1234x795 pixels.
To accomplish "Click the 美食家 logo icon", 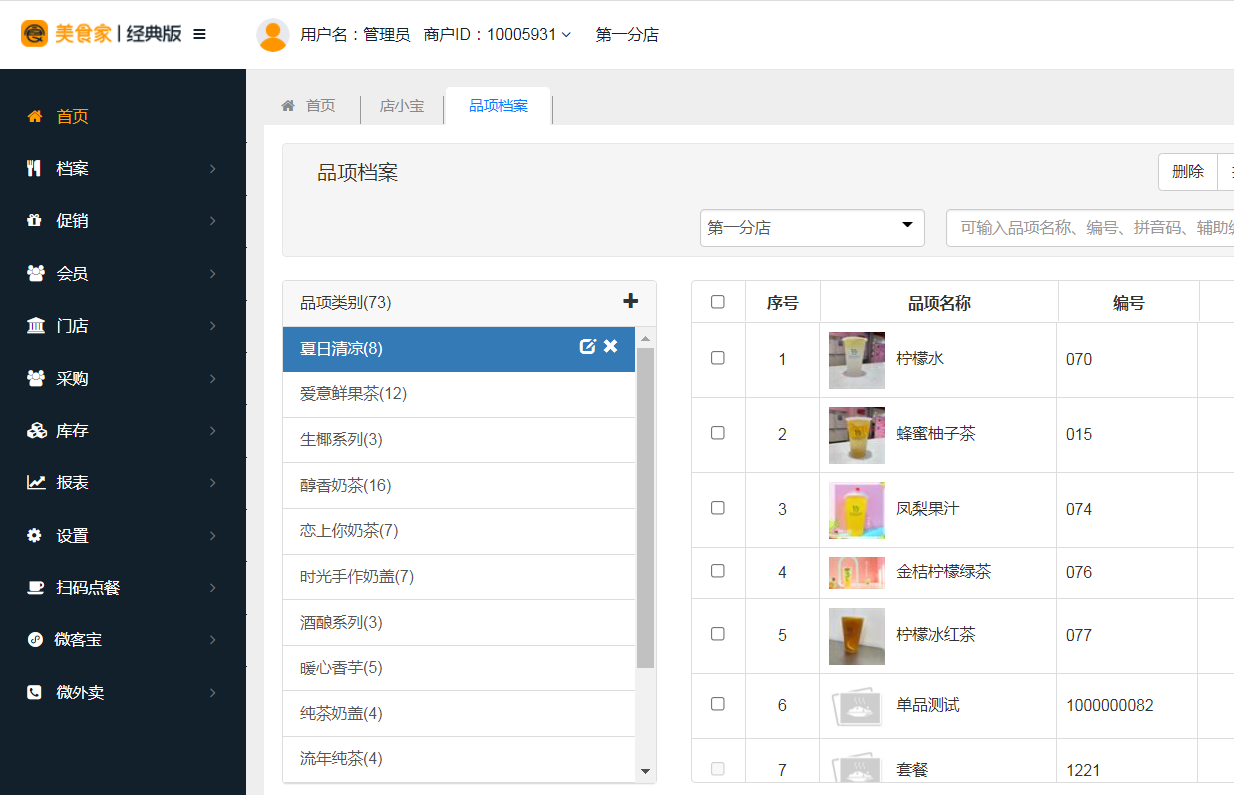I will [35, 34].
